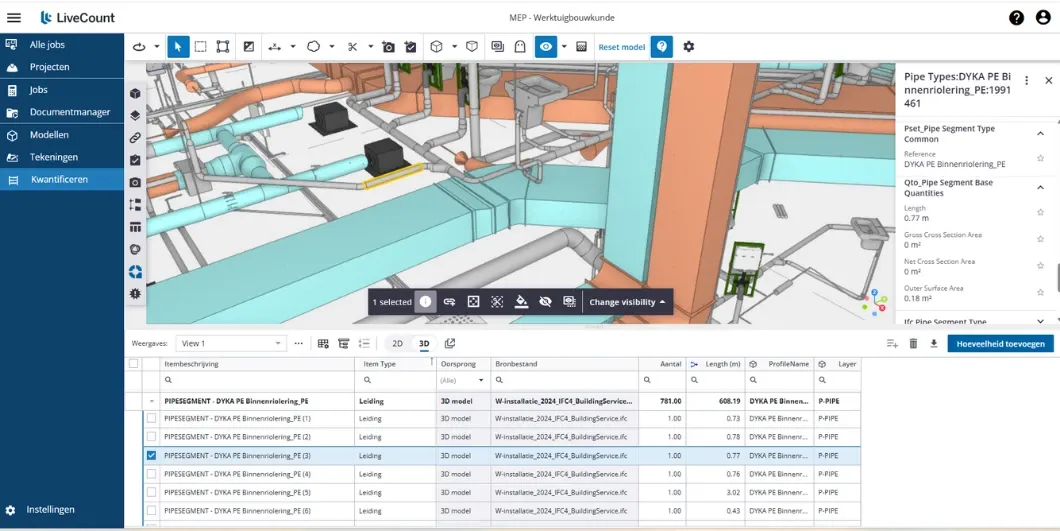Click the 3D cube view icon

(437, 47)
